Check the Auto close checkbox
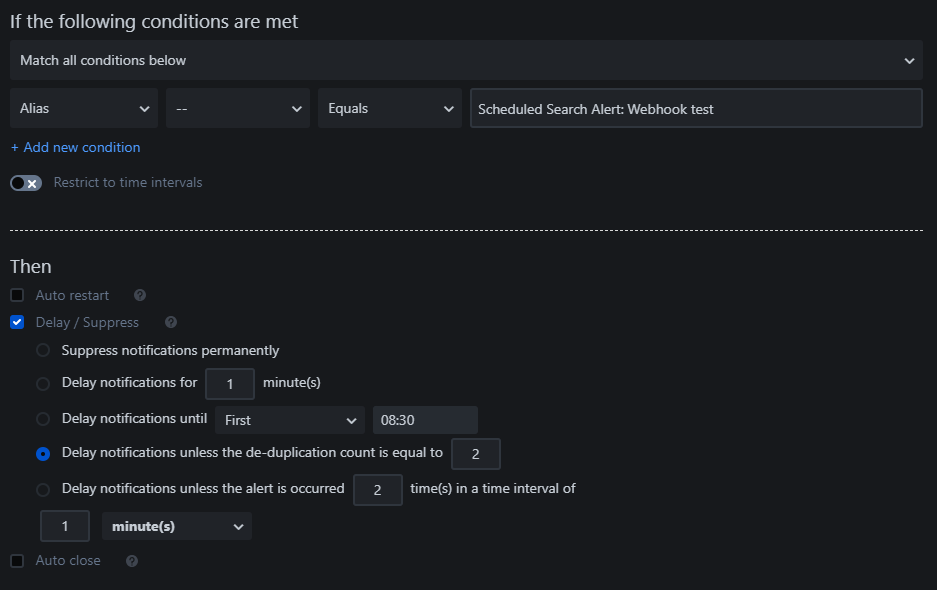This screenshot has height=590, width=937. point(17,561)
